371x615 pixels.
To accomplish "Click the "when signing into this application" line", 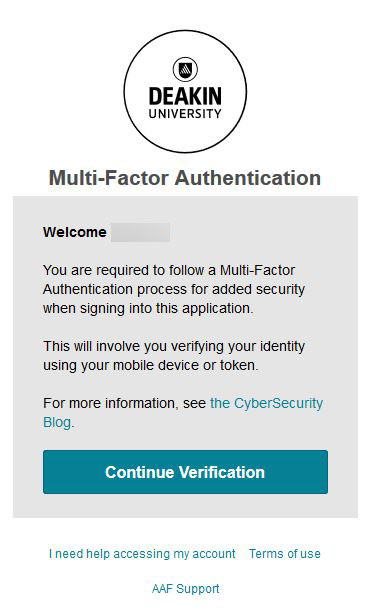I will (x=148, y=309).
